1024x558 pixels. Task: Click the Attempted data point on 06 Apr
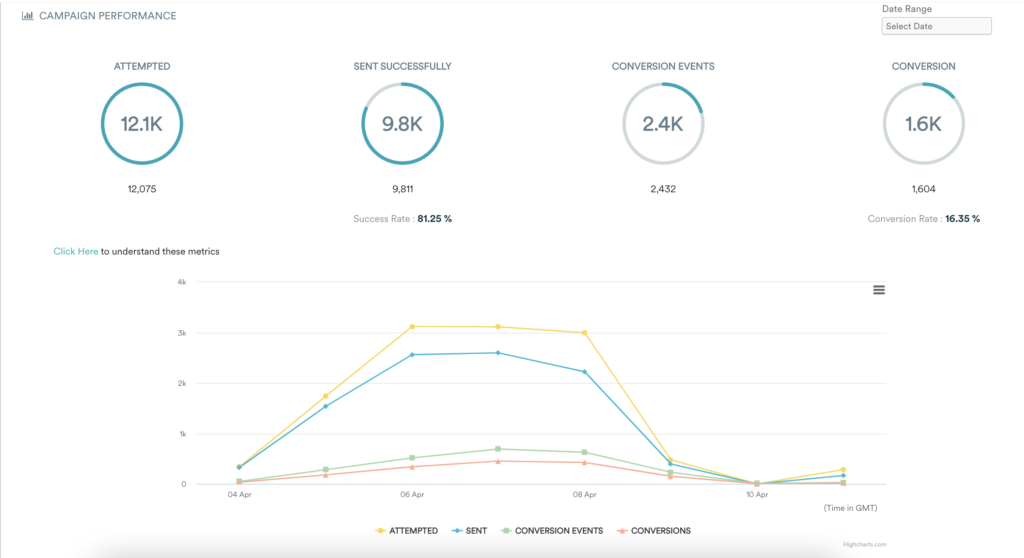point(412,327)
